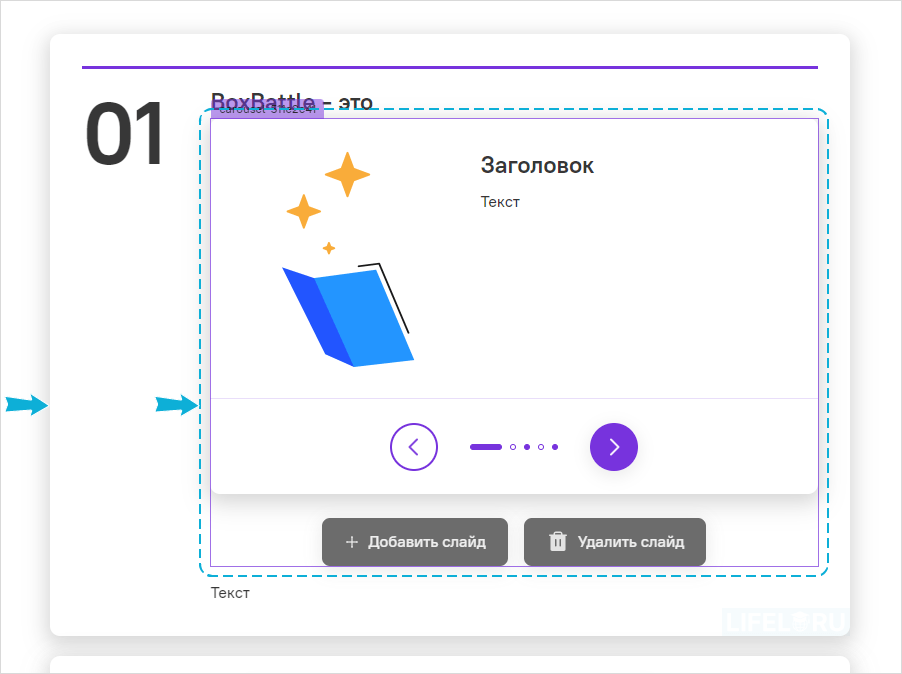Jump to the second slide indicator dot
902x674 pixels.
pos(513,447)
